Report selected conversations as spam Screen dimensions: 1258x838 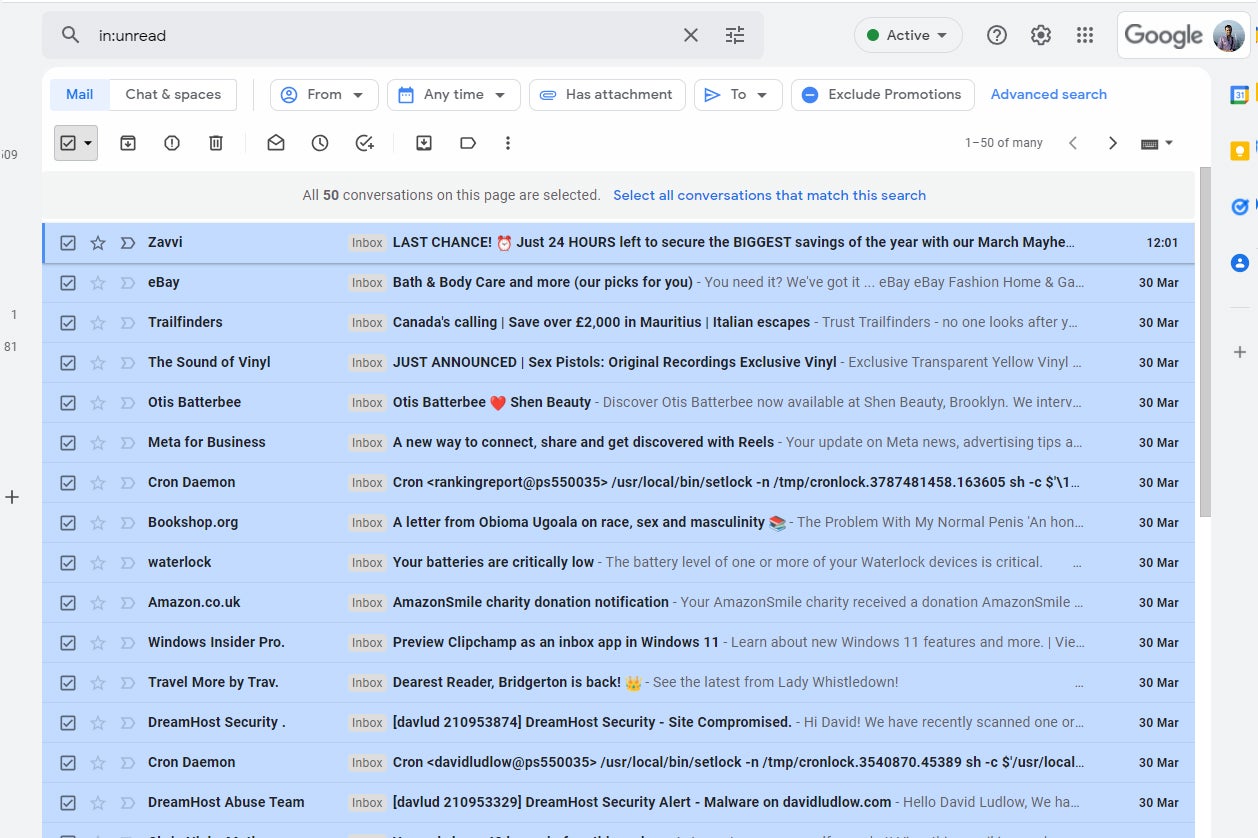(172, 143)
